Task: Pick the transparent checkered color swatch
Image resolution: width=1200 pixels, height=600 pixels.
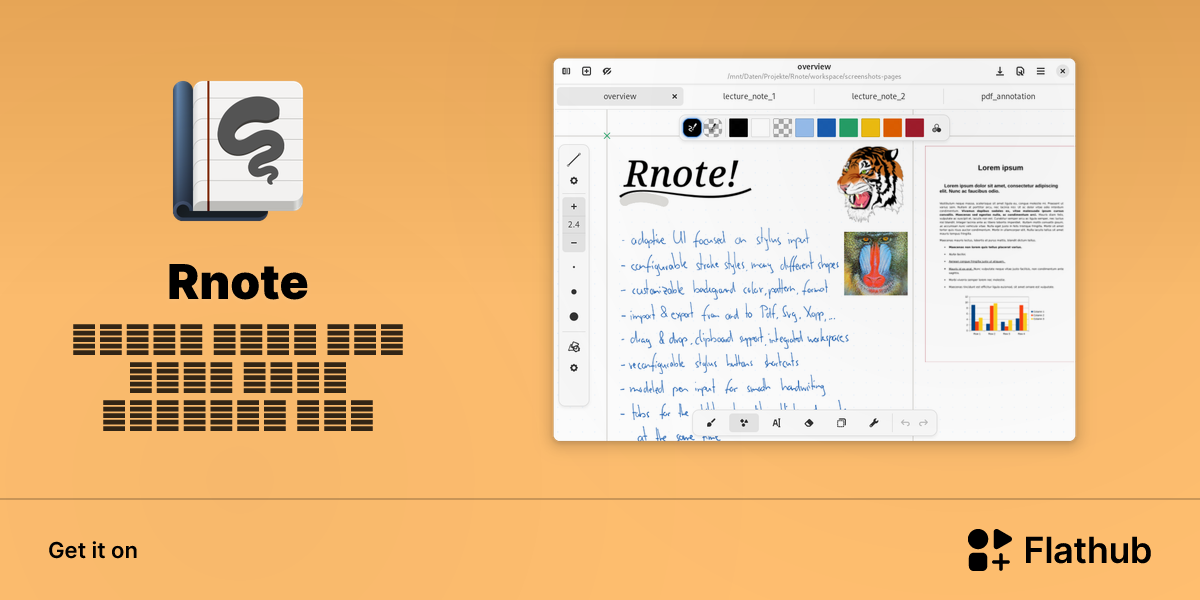Action: (x=783, y=127)
